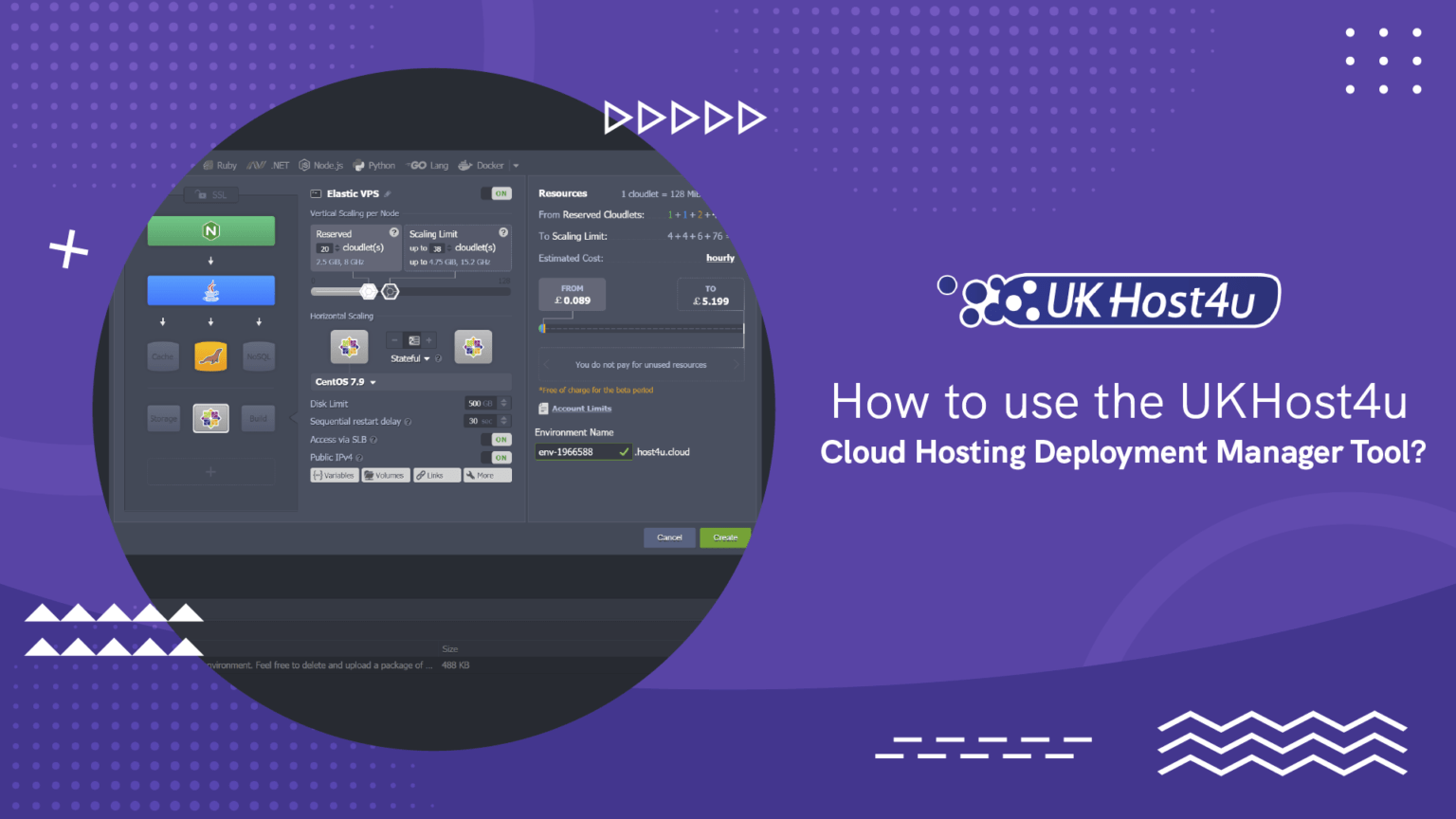Select the CentOS Elastic VPS node
Viewport: 1456px width, 819px height.
point(211,418)
